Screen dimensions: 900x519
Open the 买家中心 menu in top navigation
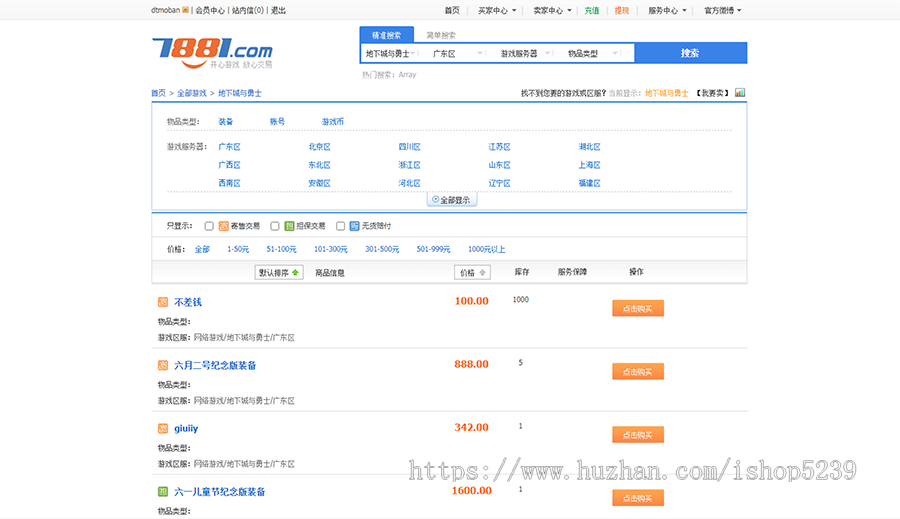[496, 11]
